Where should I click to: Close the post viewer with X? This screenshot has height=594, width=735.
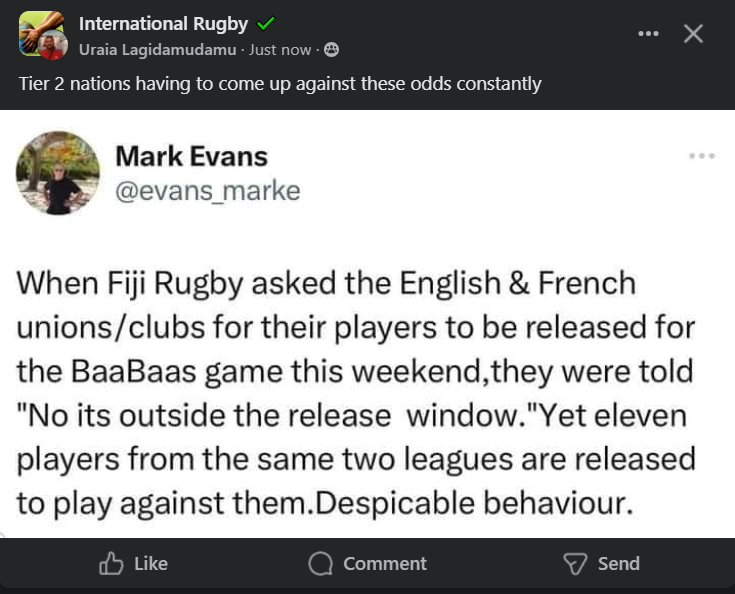(x=693, y=33)
